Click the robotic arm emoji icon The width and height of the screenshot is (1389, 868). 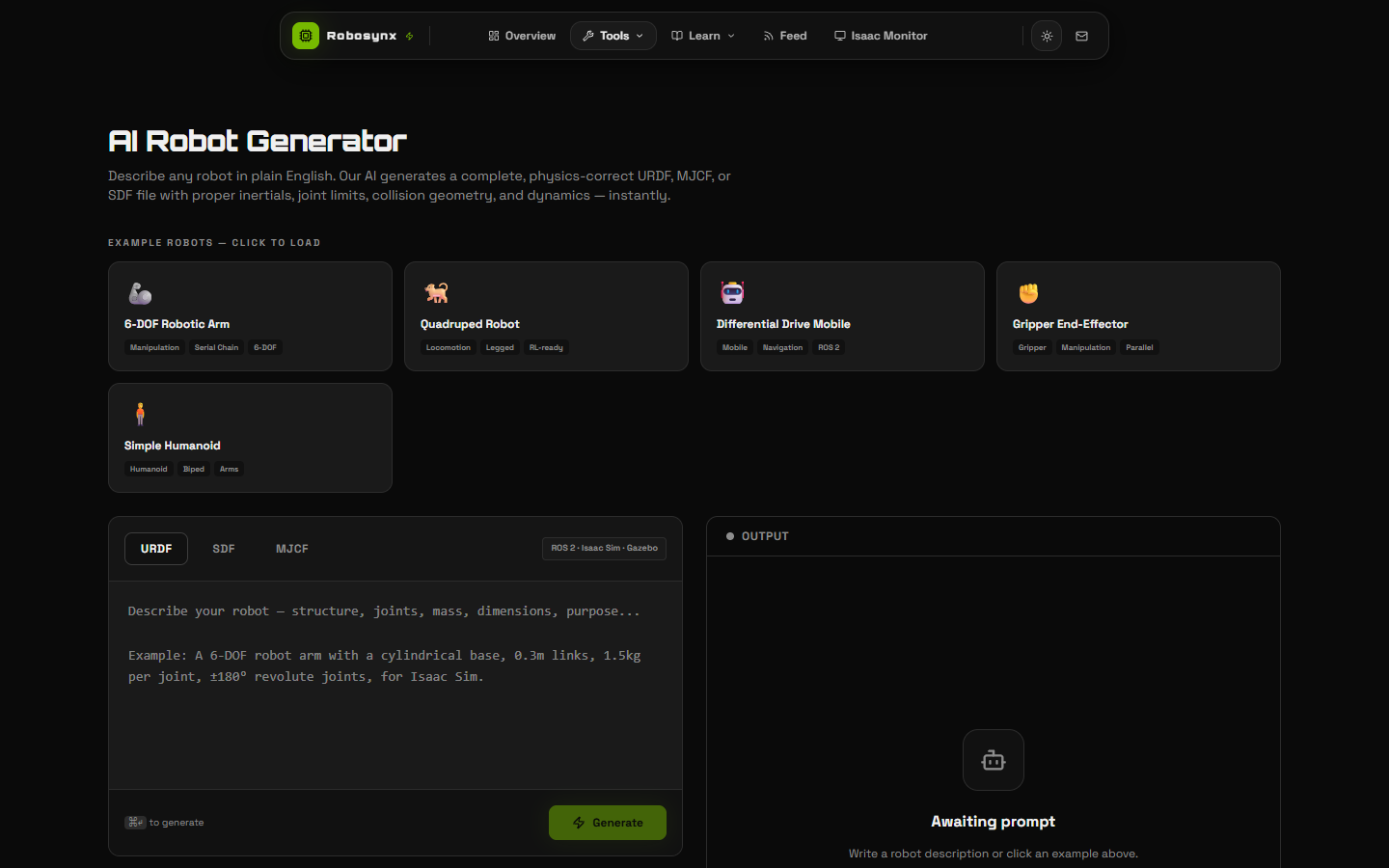point(140,292)
